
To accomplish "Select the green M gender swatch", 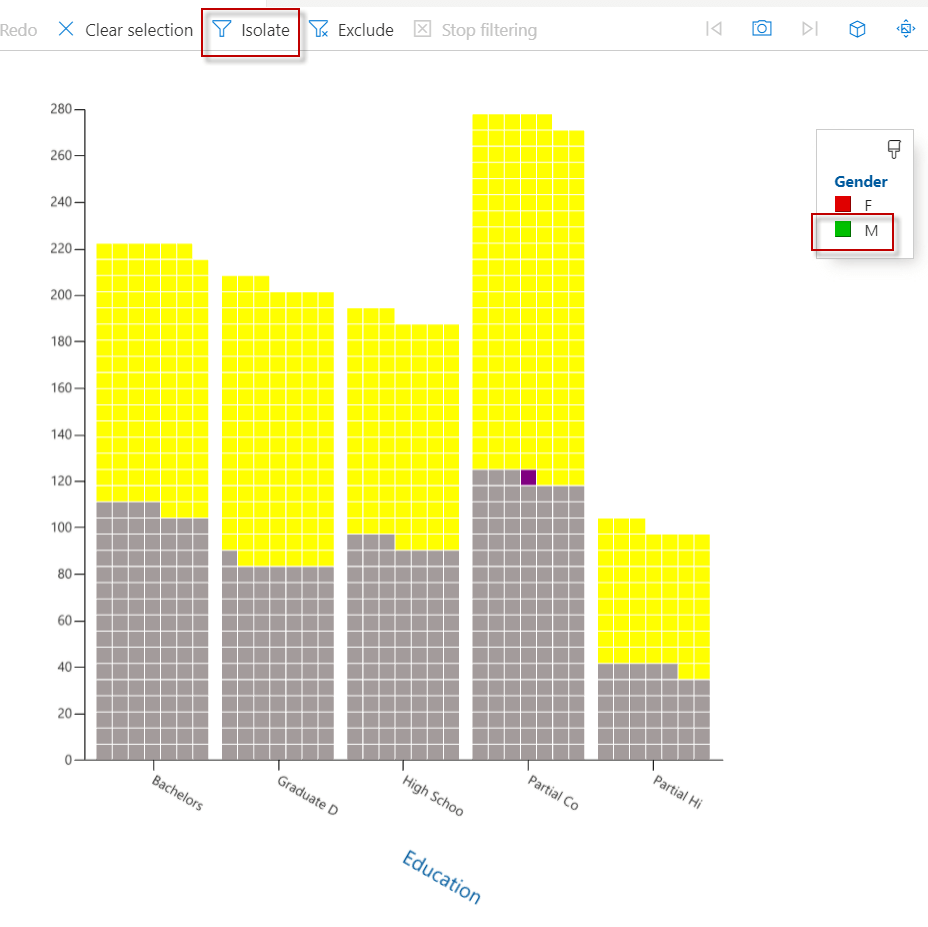I will pyautogui.click(x=843, y=229).
